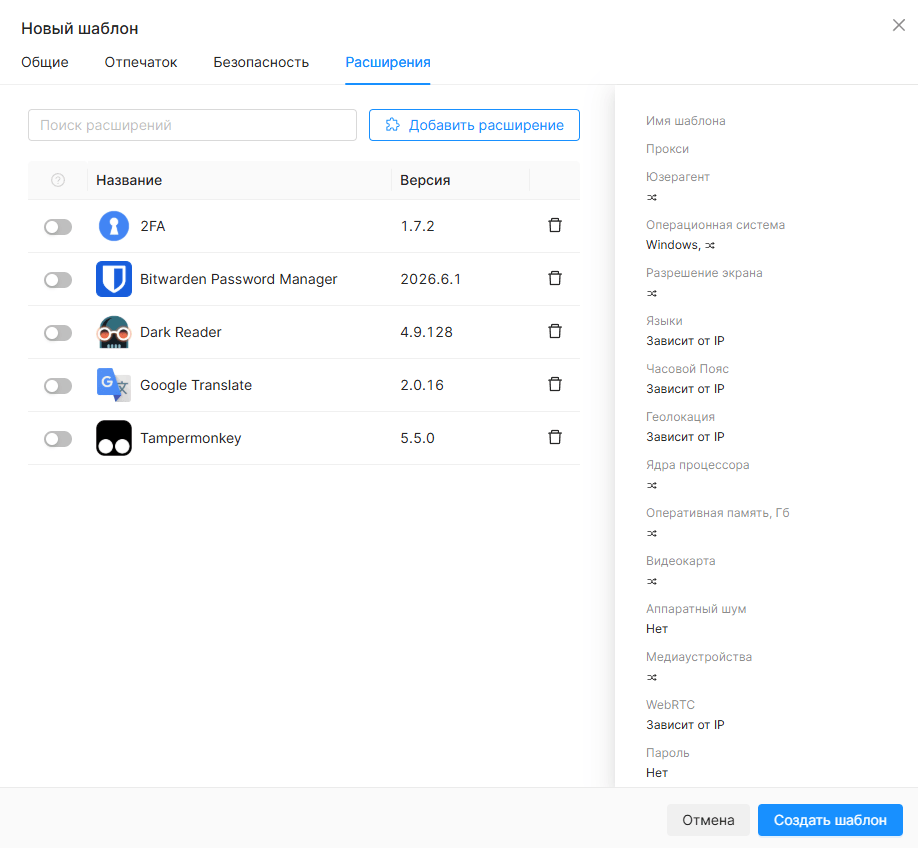
Task: Click the shuffle icon under Разрешение экрана
Action: tap(652, 293)
